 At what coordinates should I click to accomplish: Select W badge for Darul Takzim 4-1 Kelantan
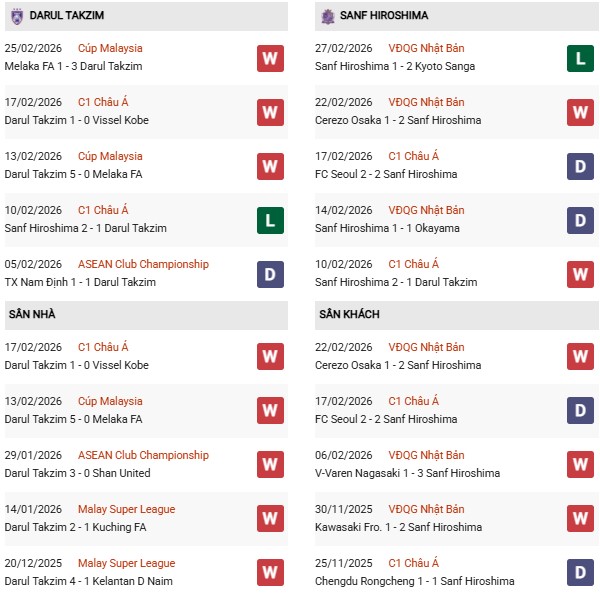270,573
